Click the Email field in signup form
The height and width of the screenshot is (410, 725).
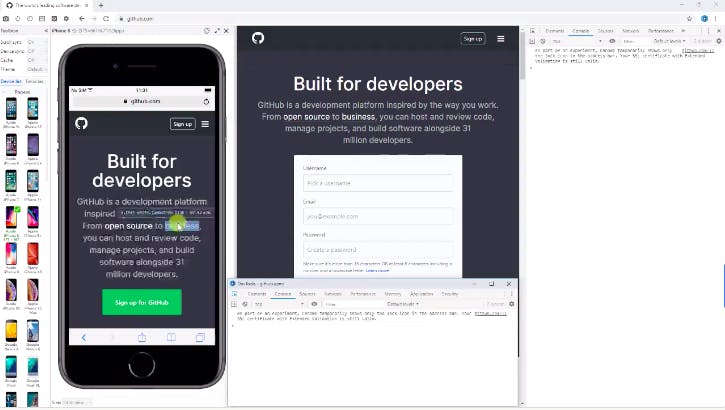pos(378,216)
